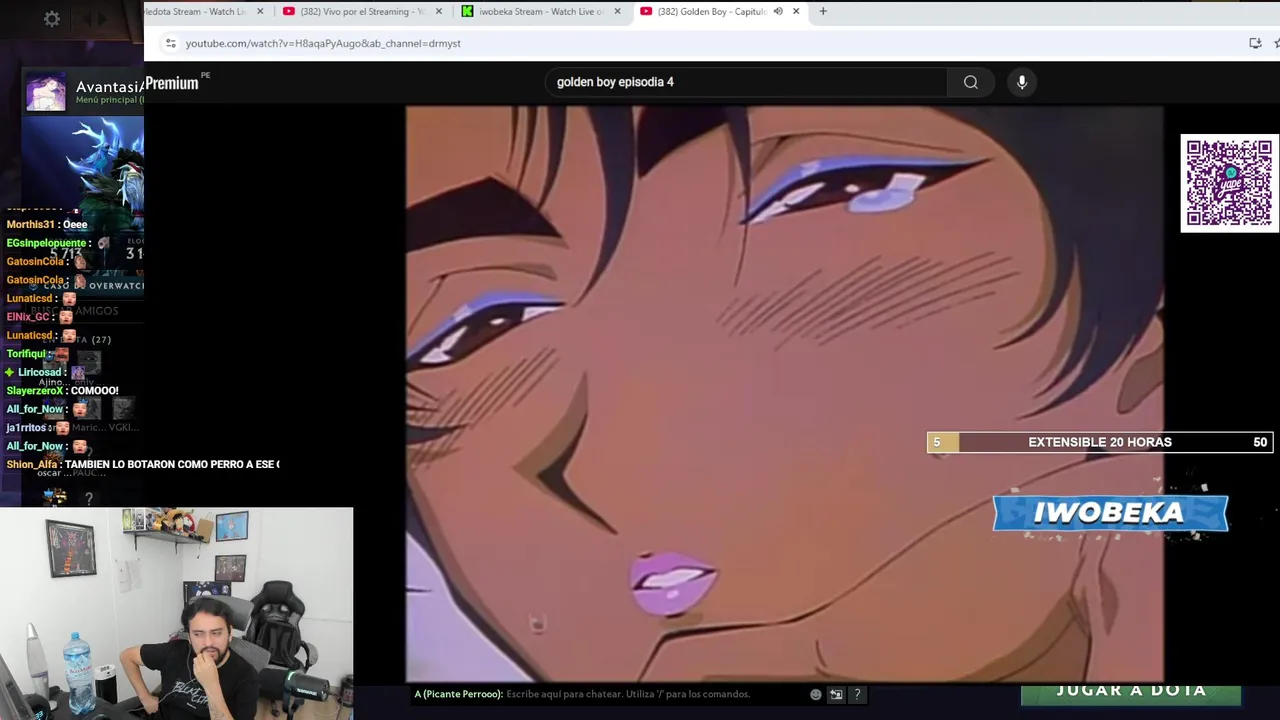Start voice search with microphone icon
This screenshot has width=1280, height=720.
tap(1022, 82)
